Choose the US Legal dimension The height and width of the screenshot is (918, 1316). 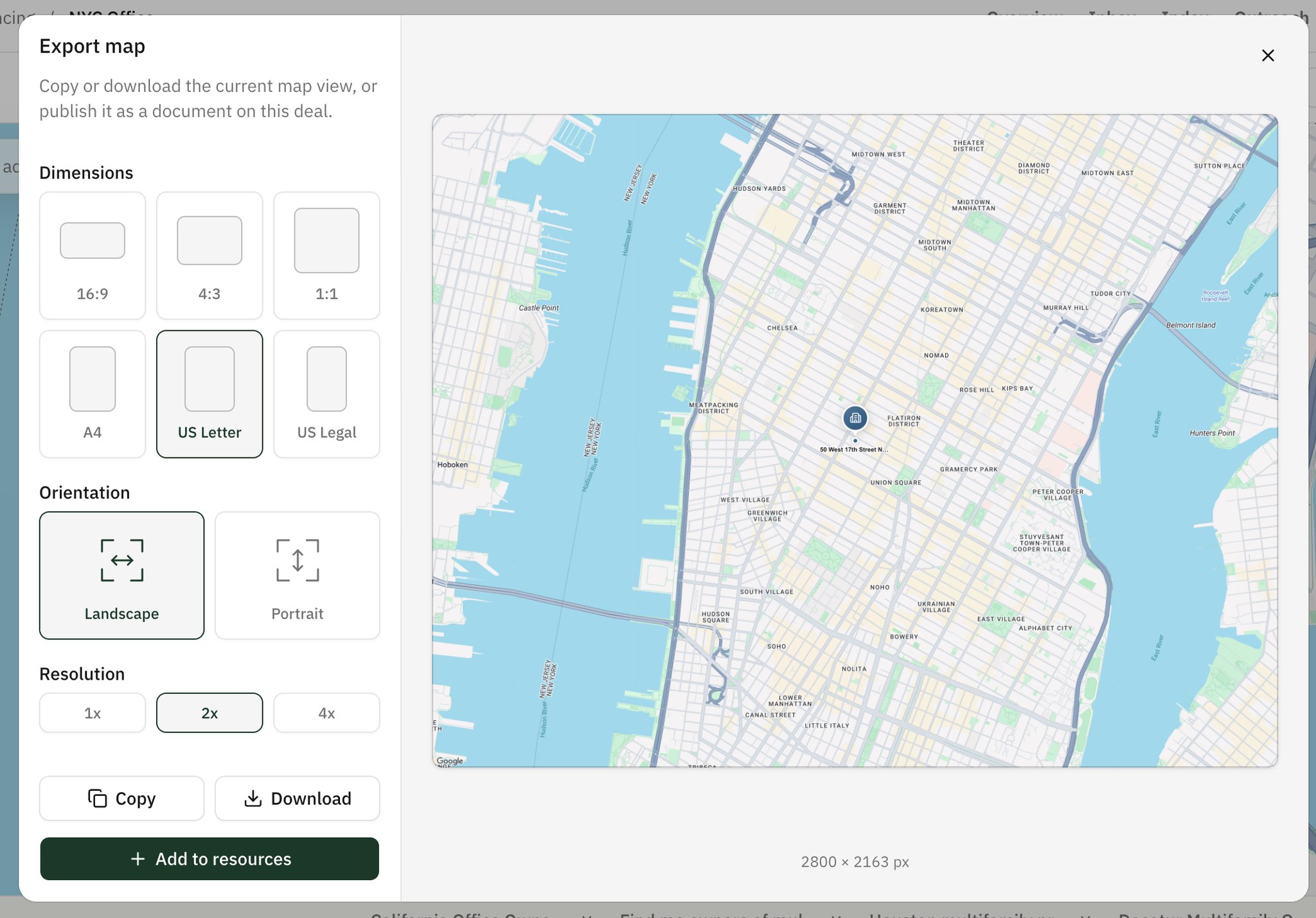pos(326,394)
